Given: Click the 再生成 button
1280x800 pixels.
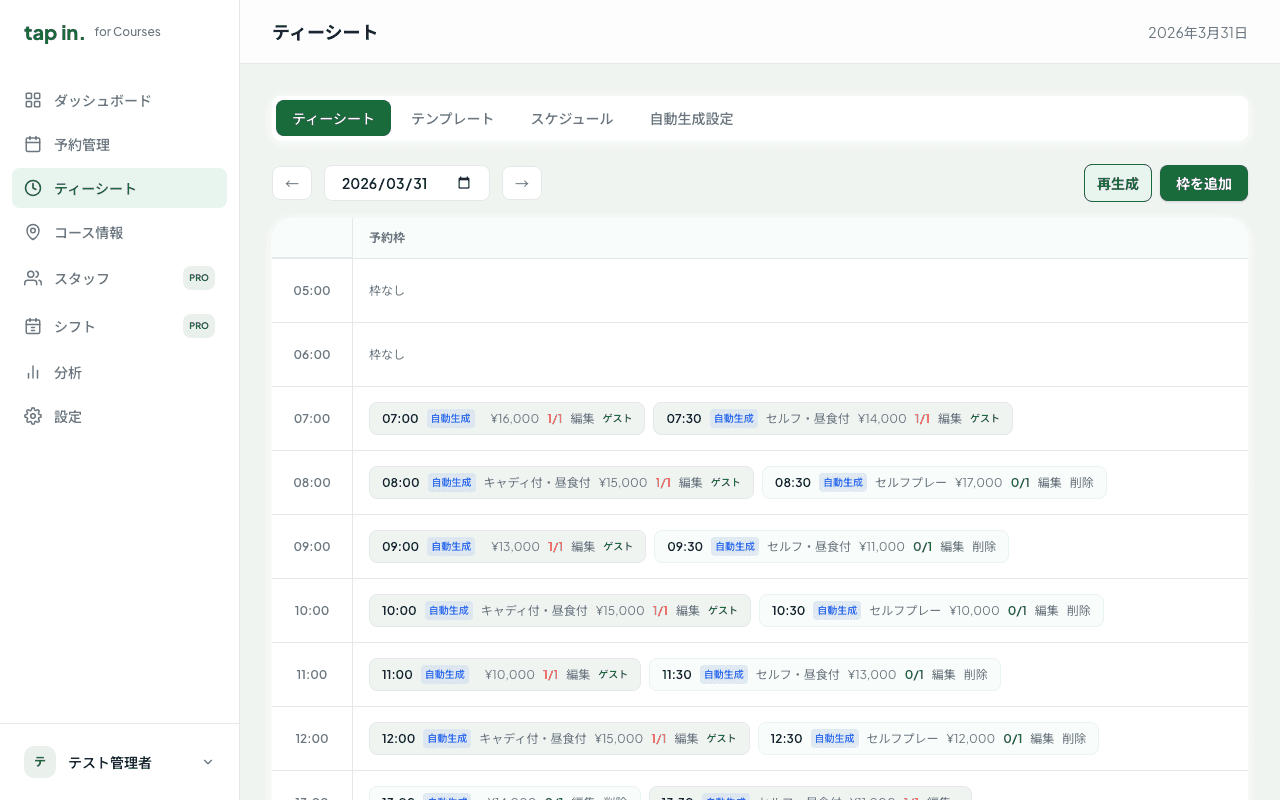Looking at the screenshot, I should pos(1117,183).
